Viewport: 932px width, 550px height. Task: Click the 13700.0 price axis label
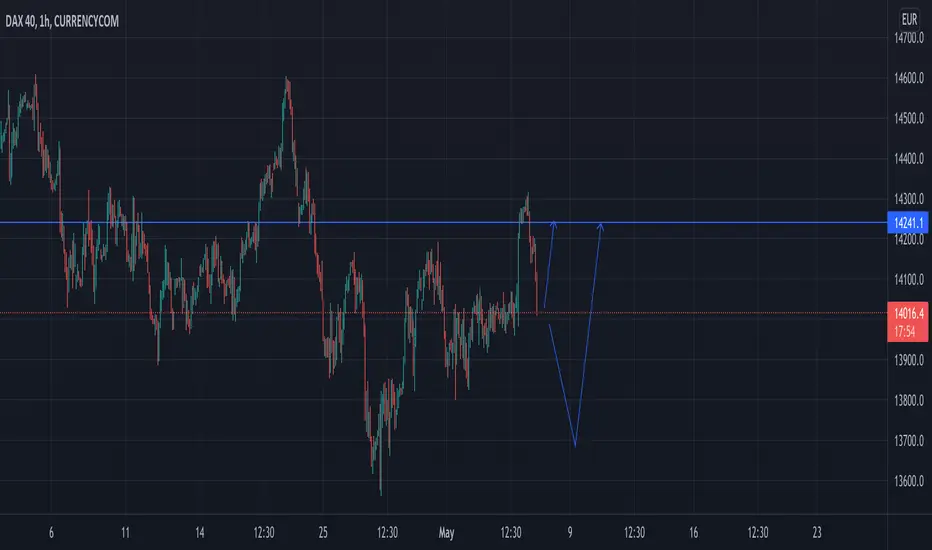click(x=909, y=441)
